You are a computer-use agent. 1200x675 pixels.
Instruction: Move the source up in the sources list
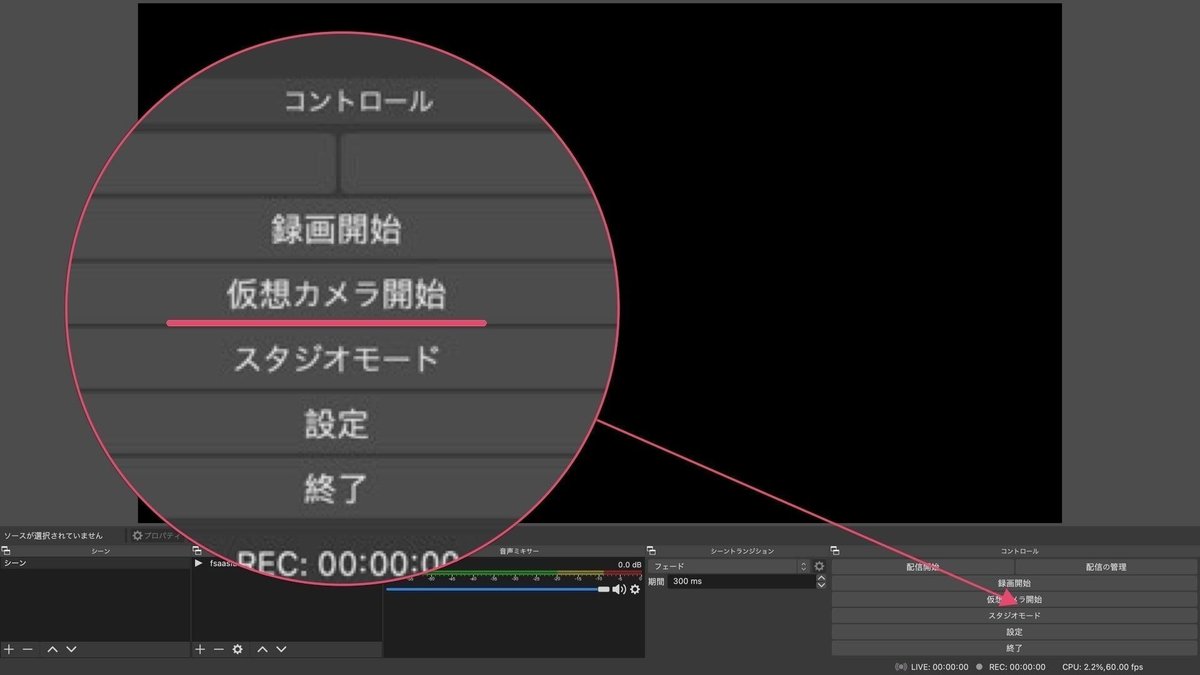[x=262, y=649]
